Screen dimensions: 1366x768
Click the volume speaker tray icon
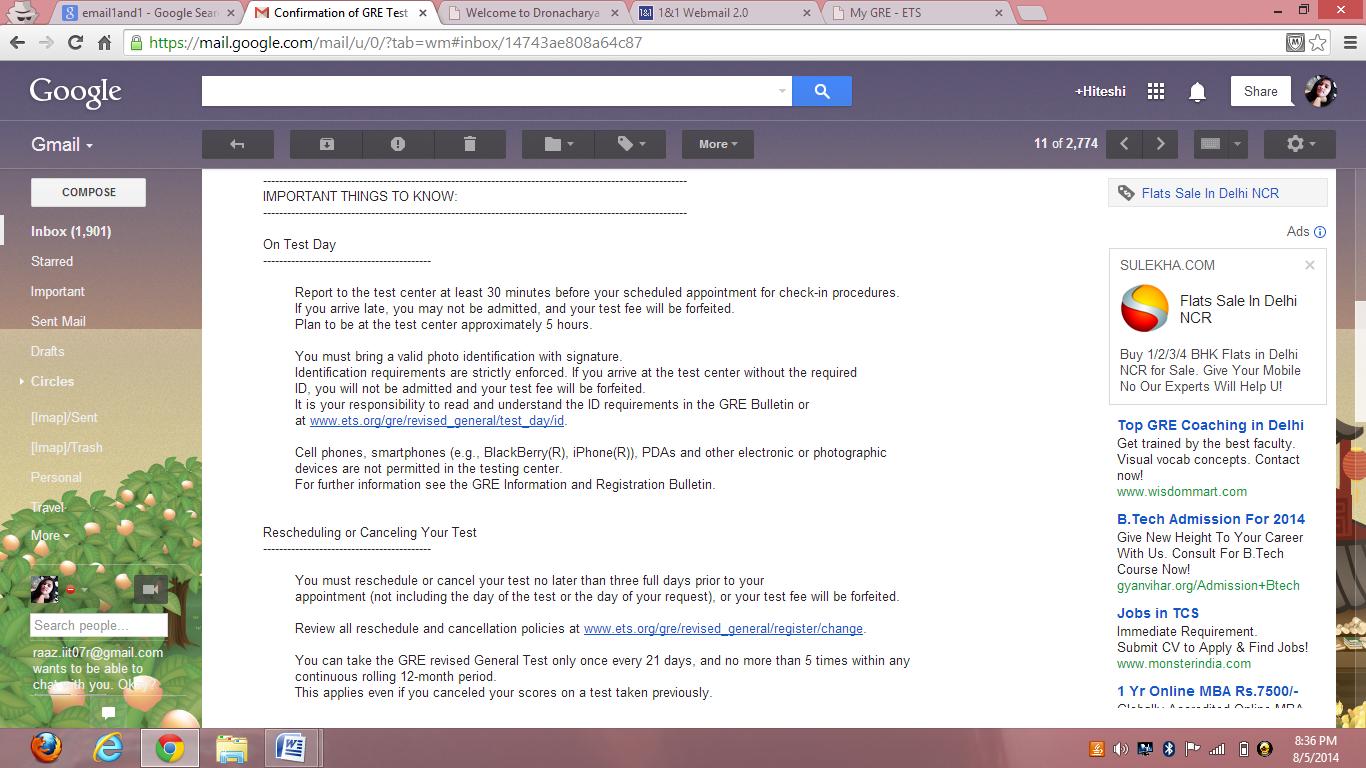pyautogui.click(x=1120, y=749)
